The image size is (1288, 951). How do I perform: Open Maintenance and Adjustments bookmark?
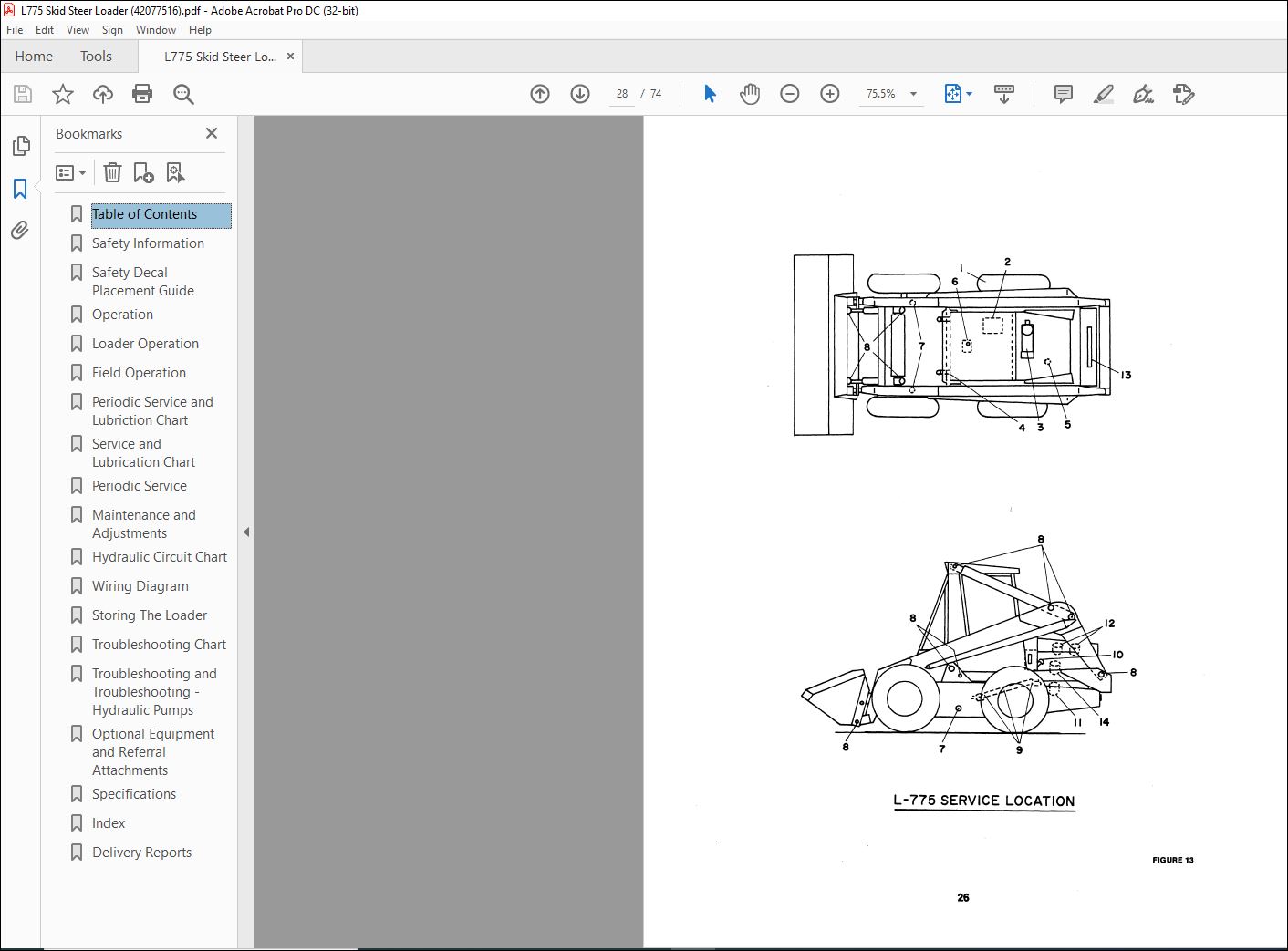pos(144,524)
